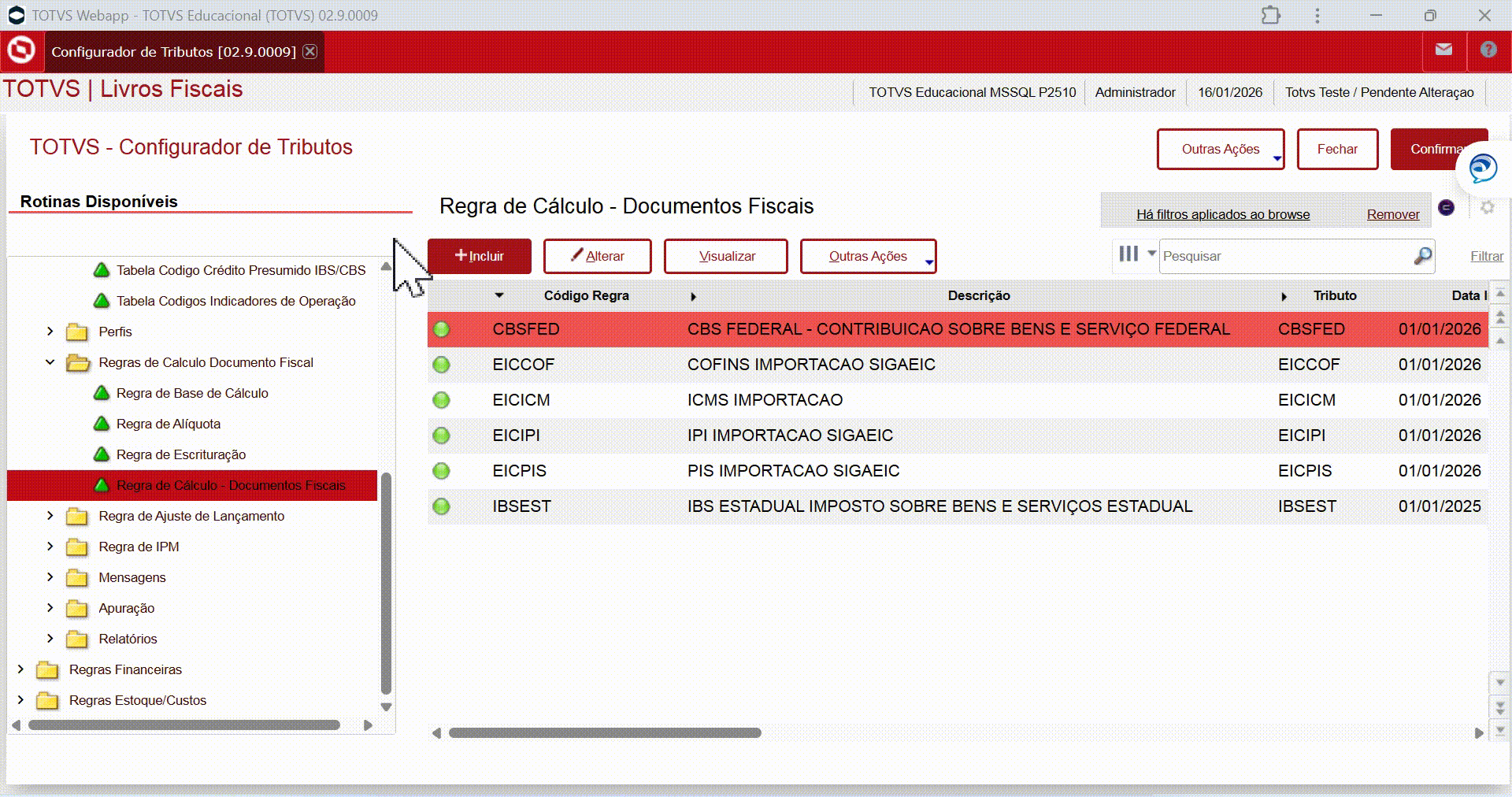Click the Incluir button

(480, 256)
